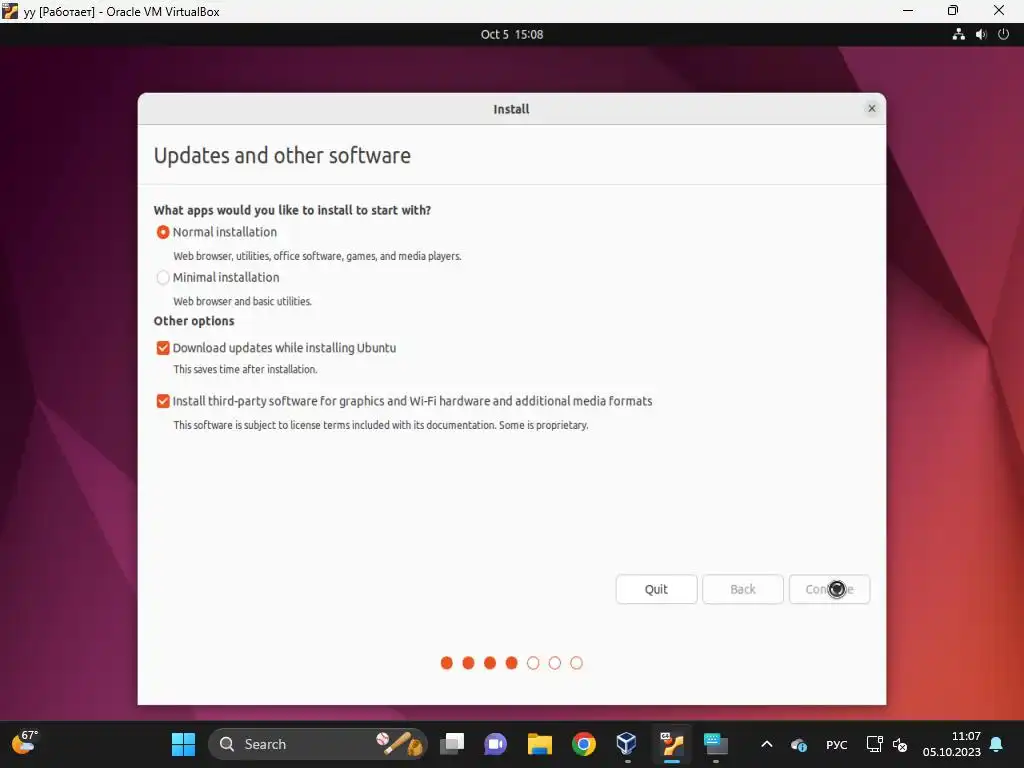Click the VirtualBox window title icon
The width and height of the screenshot is (1024, 768).
(10, 11)
